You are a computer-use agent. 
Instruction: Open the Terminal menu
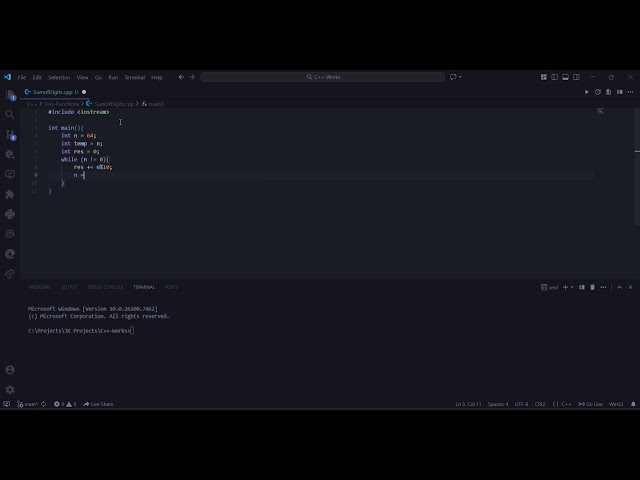(x=135, y=77)
